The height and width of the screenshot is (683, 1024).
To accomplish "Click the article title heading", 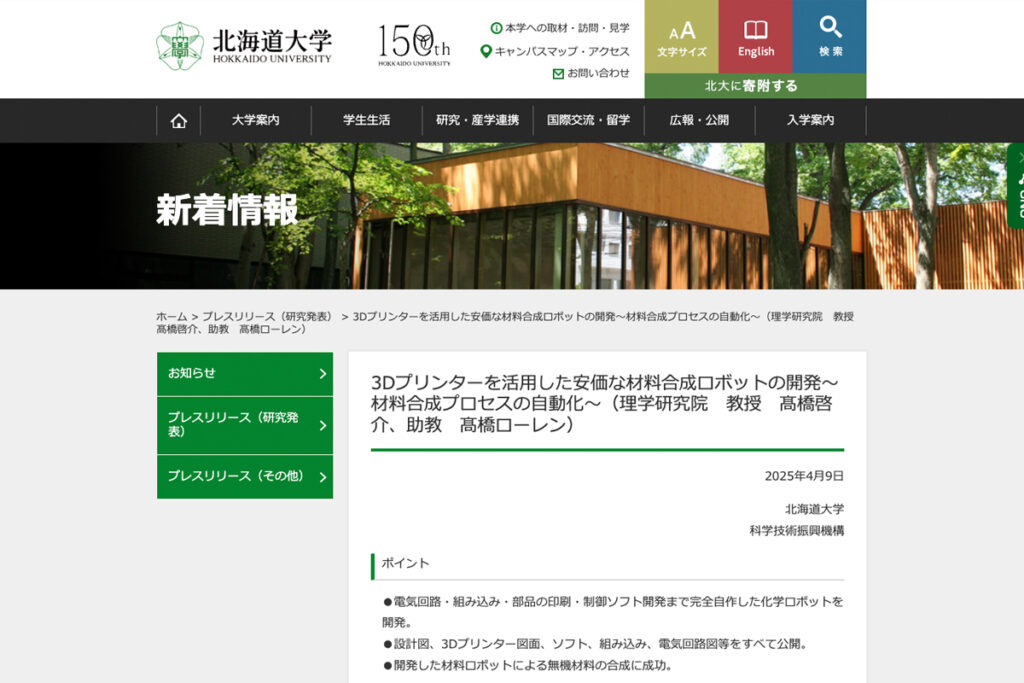I will (x=604, y=404).
